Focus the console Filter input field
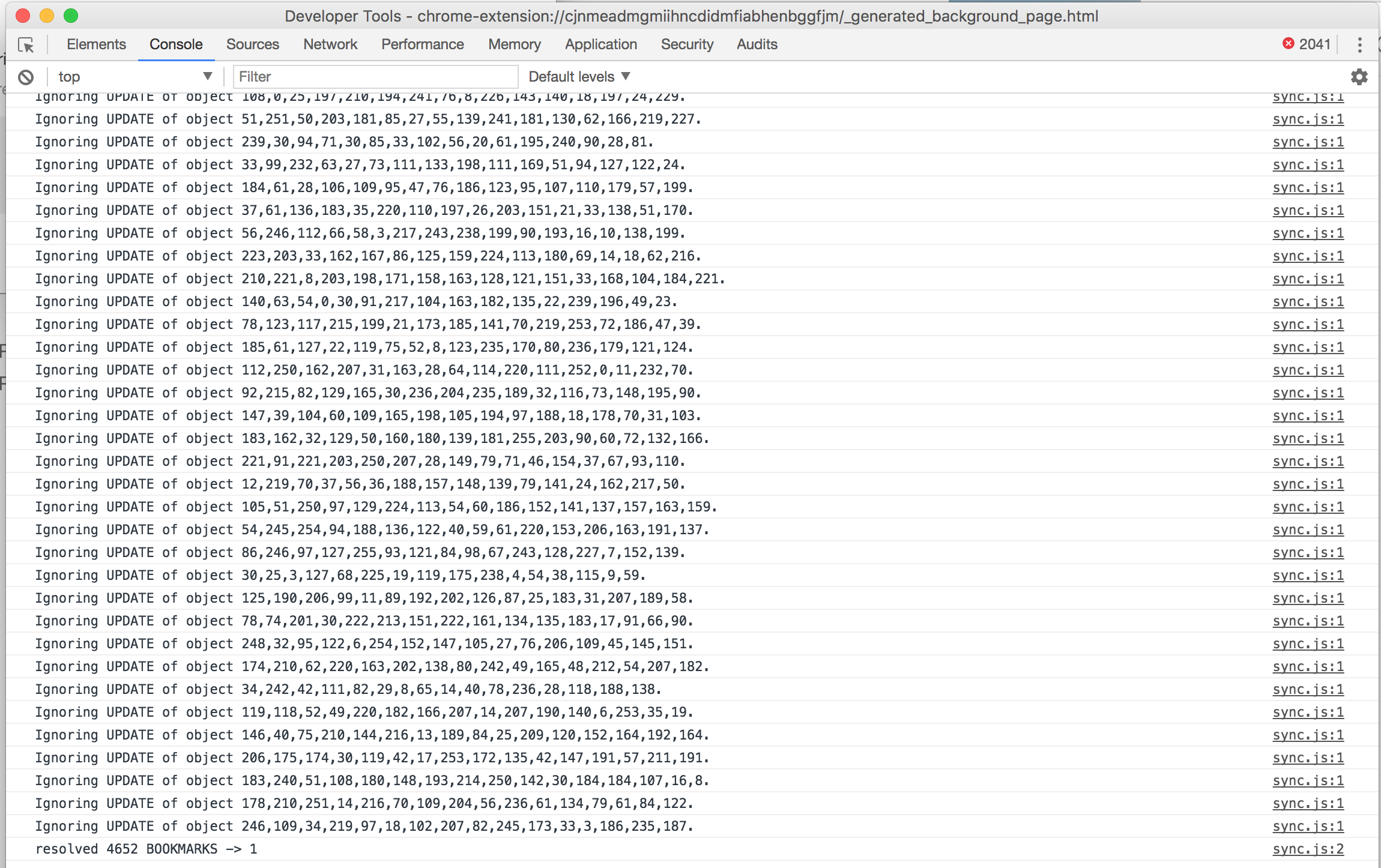The image size is (1381, 868). (375, 77)
